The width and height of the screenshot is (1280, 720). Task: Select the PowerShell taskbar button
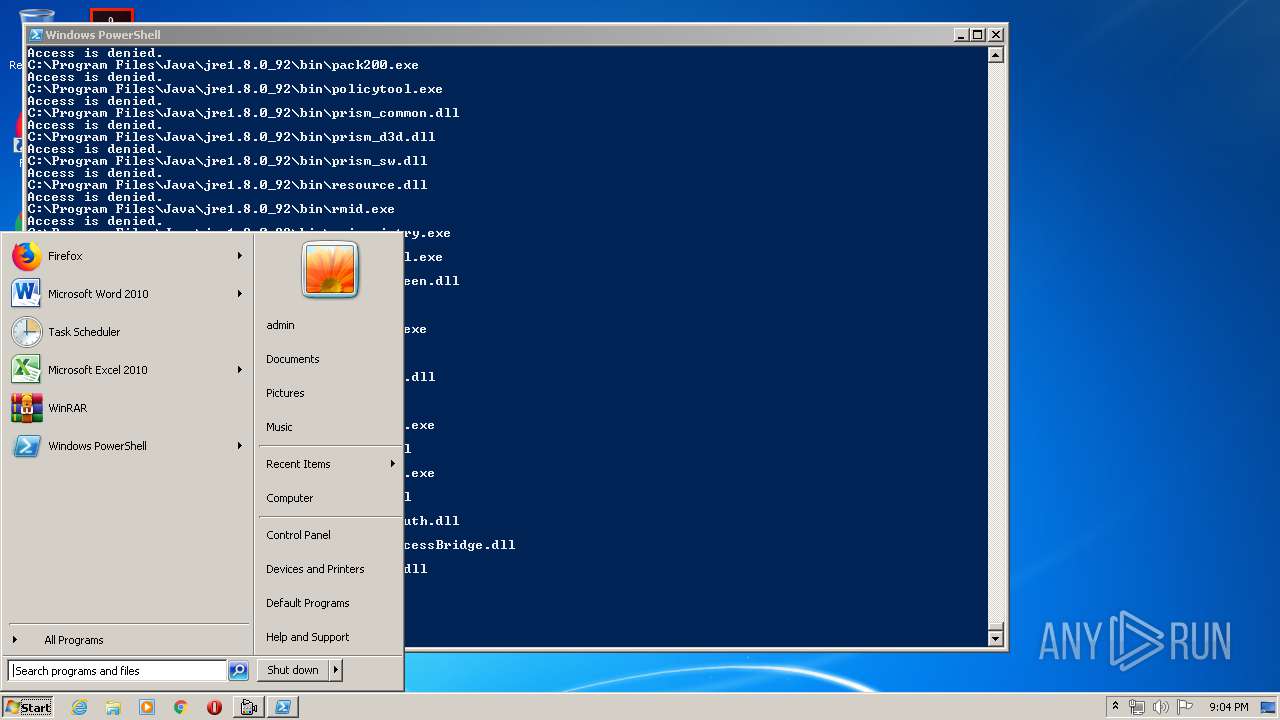[283, 707]
